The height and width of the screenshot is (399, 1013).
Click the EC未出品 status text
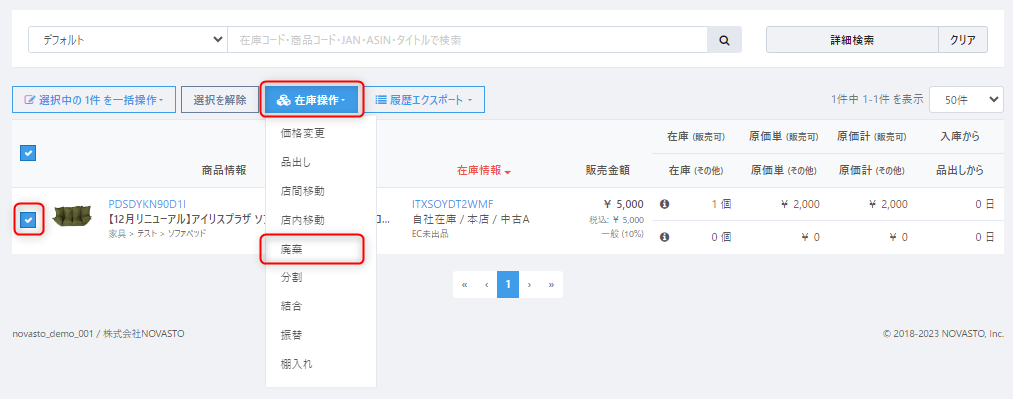(430, 233)
